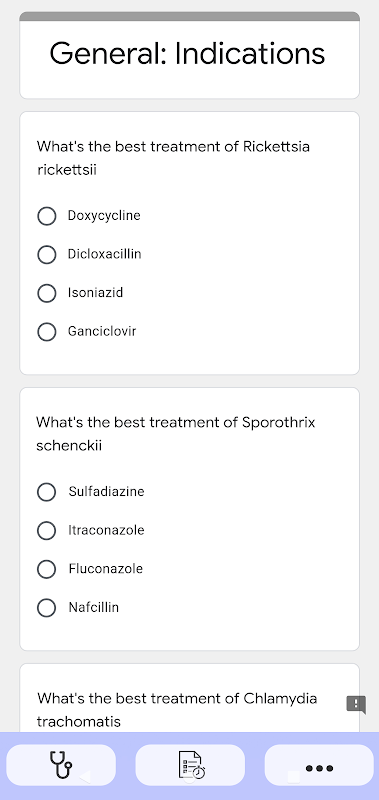Click the Sporothrix schenckii question text
This screenshot has width=379, height=800.
[175, 434]
